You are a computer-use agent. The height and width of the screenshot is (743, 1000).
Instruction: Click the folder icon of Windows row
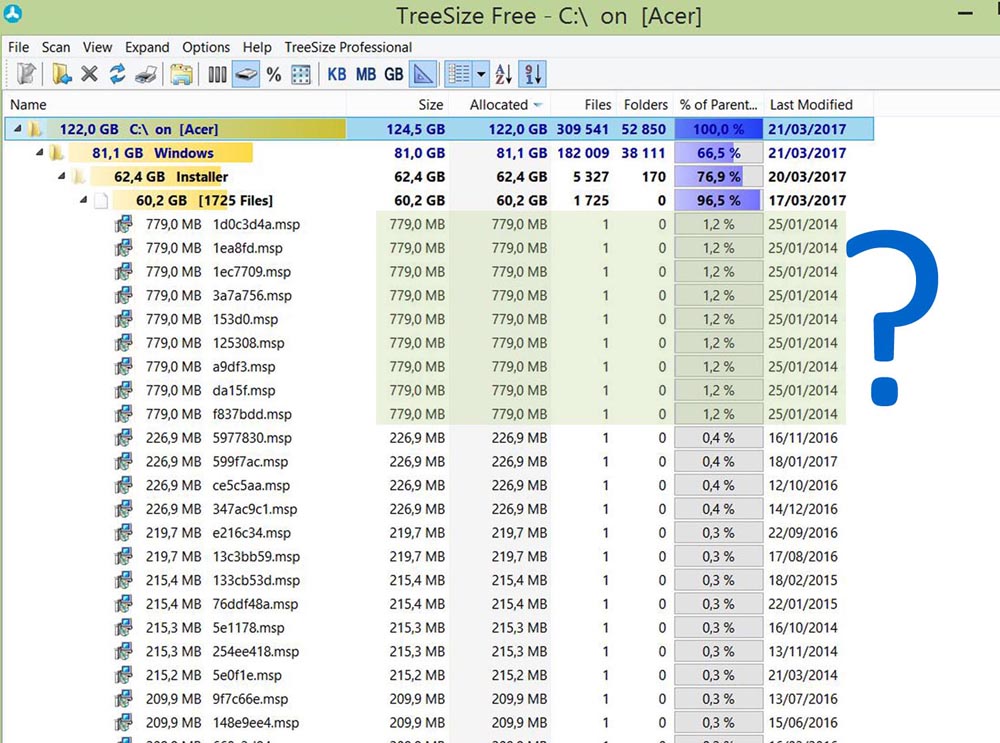(57, 153)
